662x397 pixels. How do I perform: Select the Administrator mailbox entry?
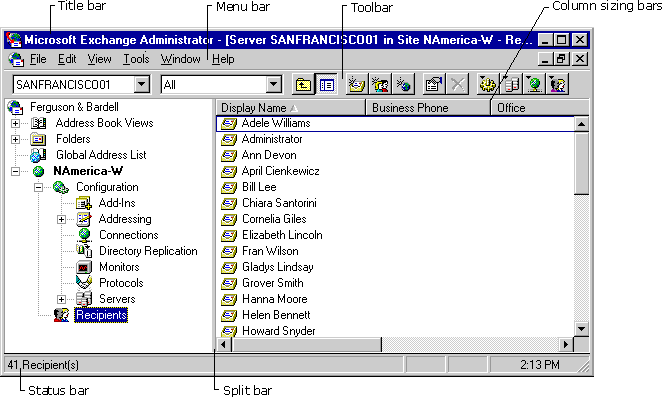tap(272, 139)
